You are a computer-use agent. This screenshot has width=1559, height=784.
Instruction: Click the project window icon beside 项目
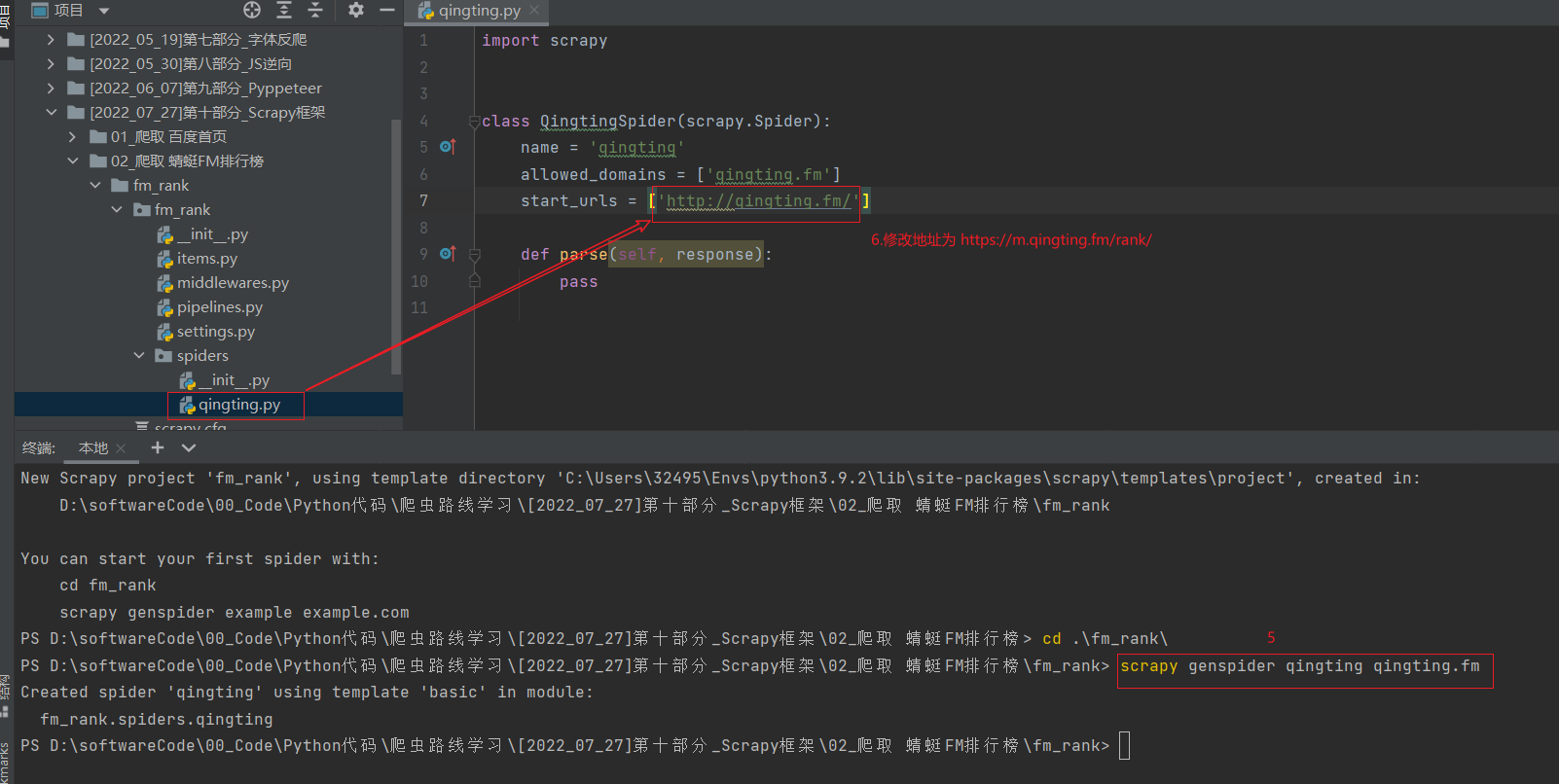click(x=40, y=11)
